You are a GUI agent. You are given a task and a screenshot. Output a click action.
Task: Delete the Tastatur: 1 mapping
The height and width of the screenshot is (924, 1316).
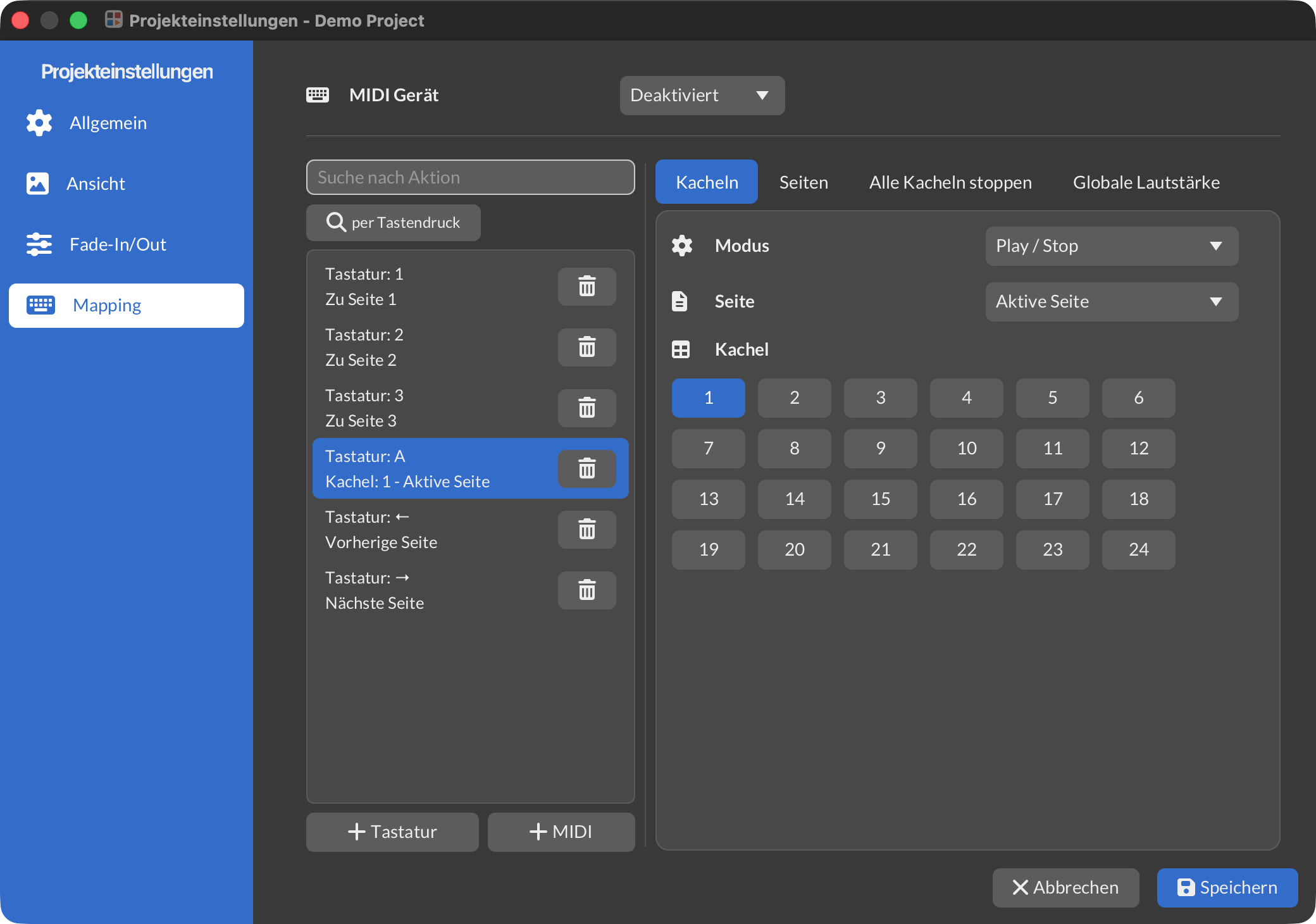click(587, 287)
